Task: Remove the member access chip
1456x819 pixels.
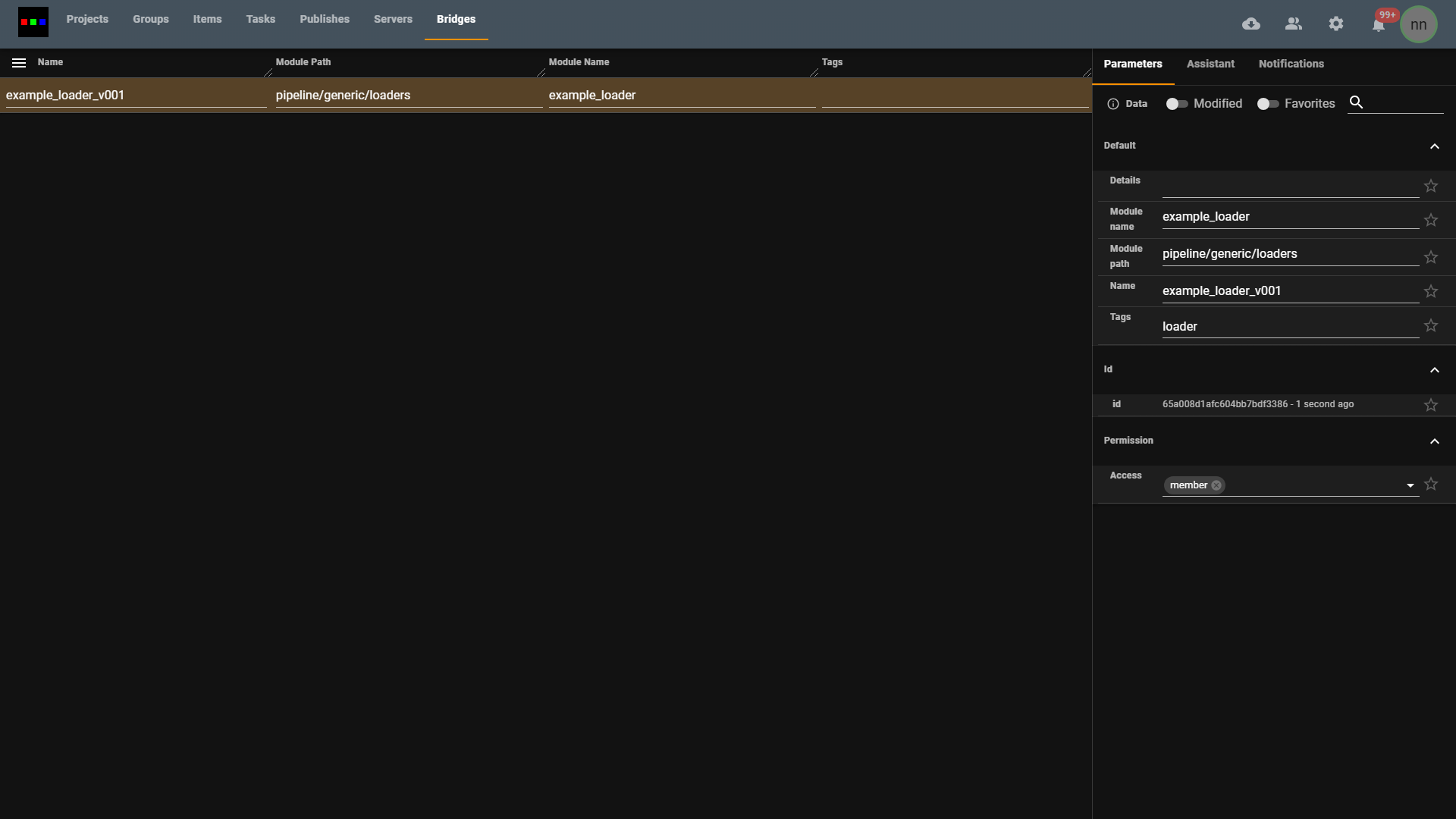Action: 1216,485
